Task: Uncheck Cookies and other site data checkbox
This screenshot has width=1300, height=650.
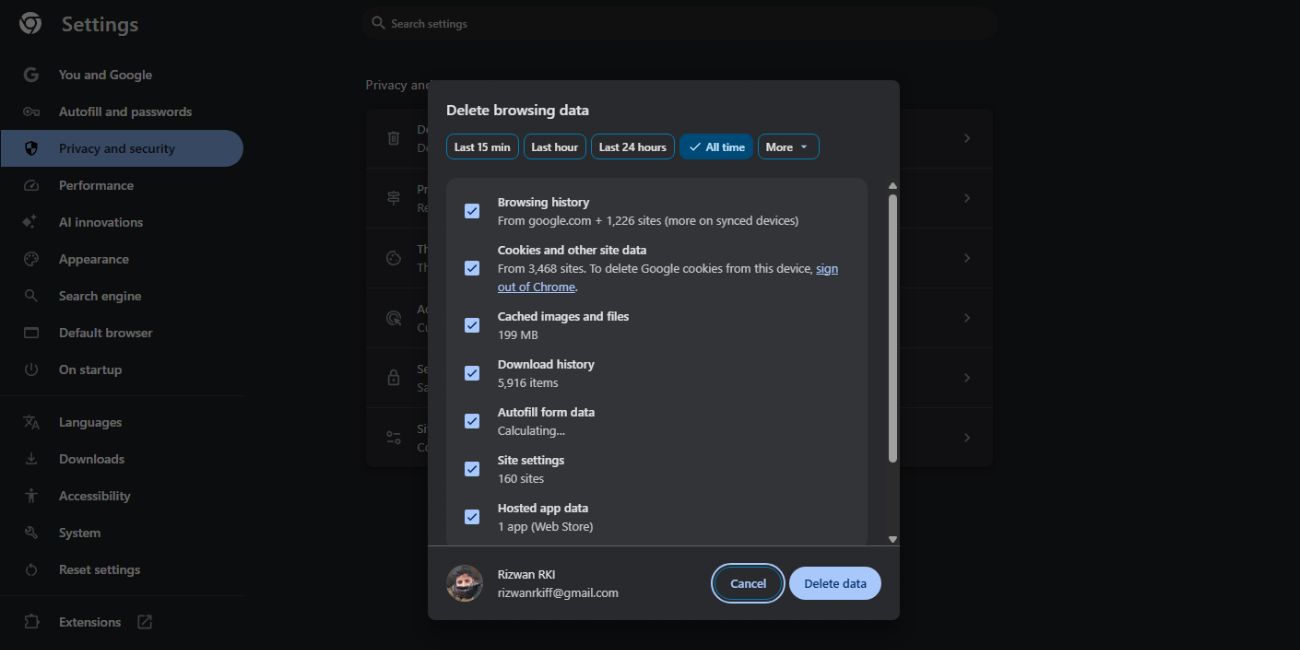Action: coord(472,268)
